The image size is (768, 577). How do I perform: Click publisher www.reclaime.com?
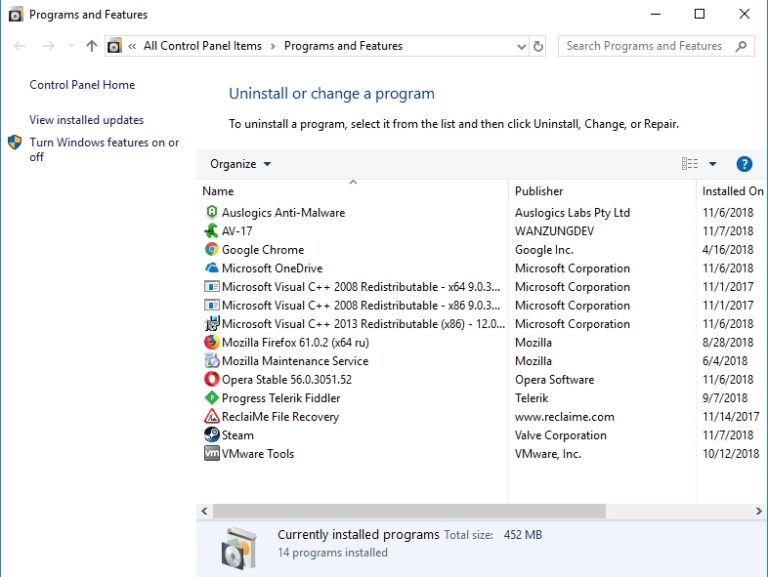pyautogui.click(x=564, y=417)
